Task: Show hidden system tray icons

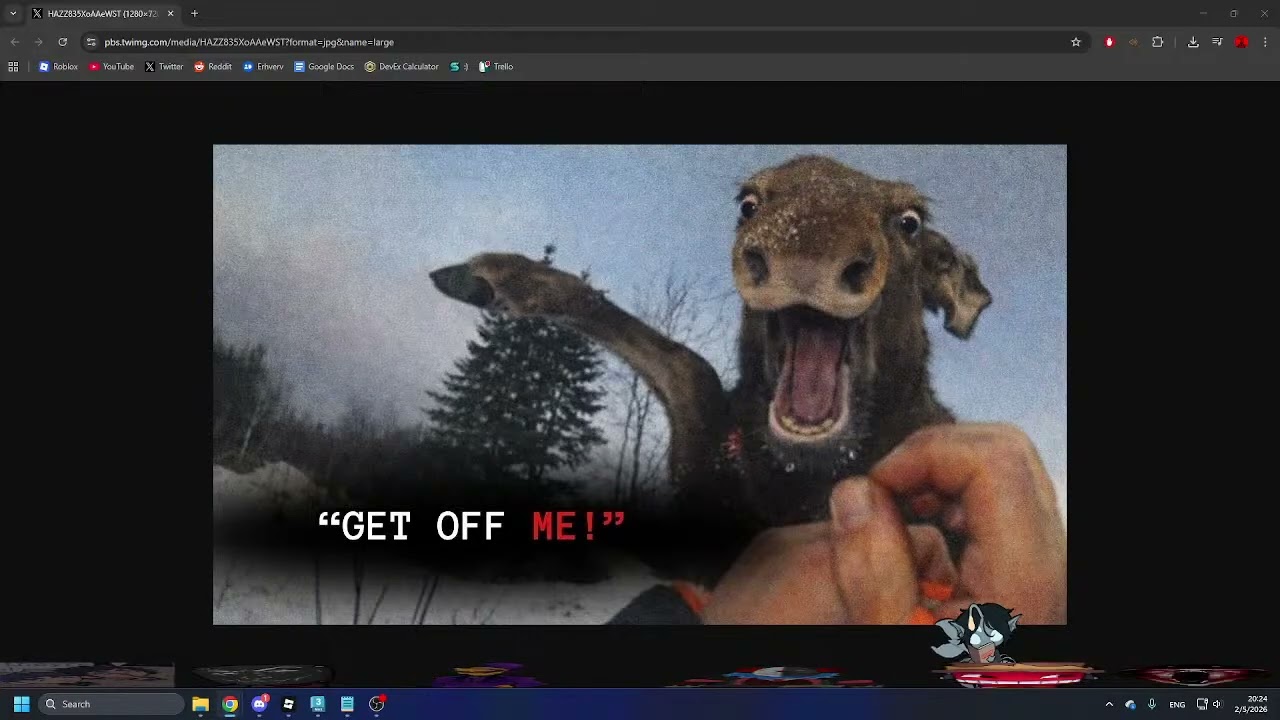Action: [1109, 704]
